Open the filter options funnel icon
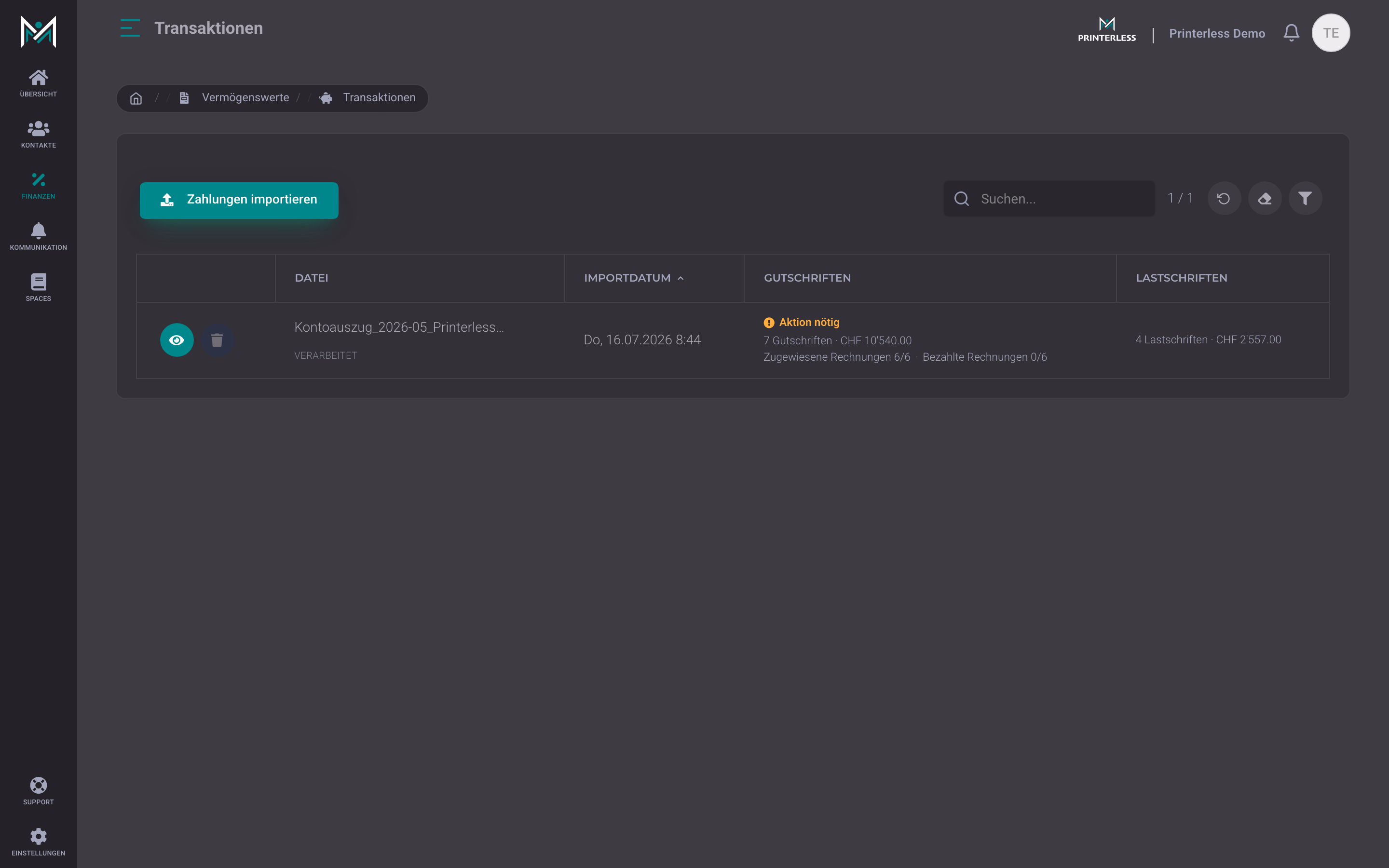The height and width of the screenshot is (868, 1389). 1305,199
